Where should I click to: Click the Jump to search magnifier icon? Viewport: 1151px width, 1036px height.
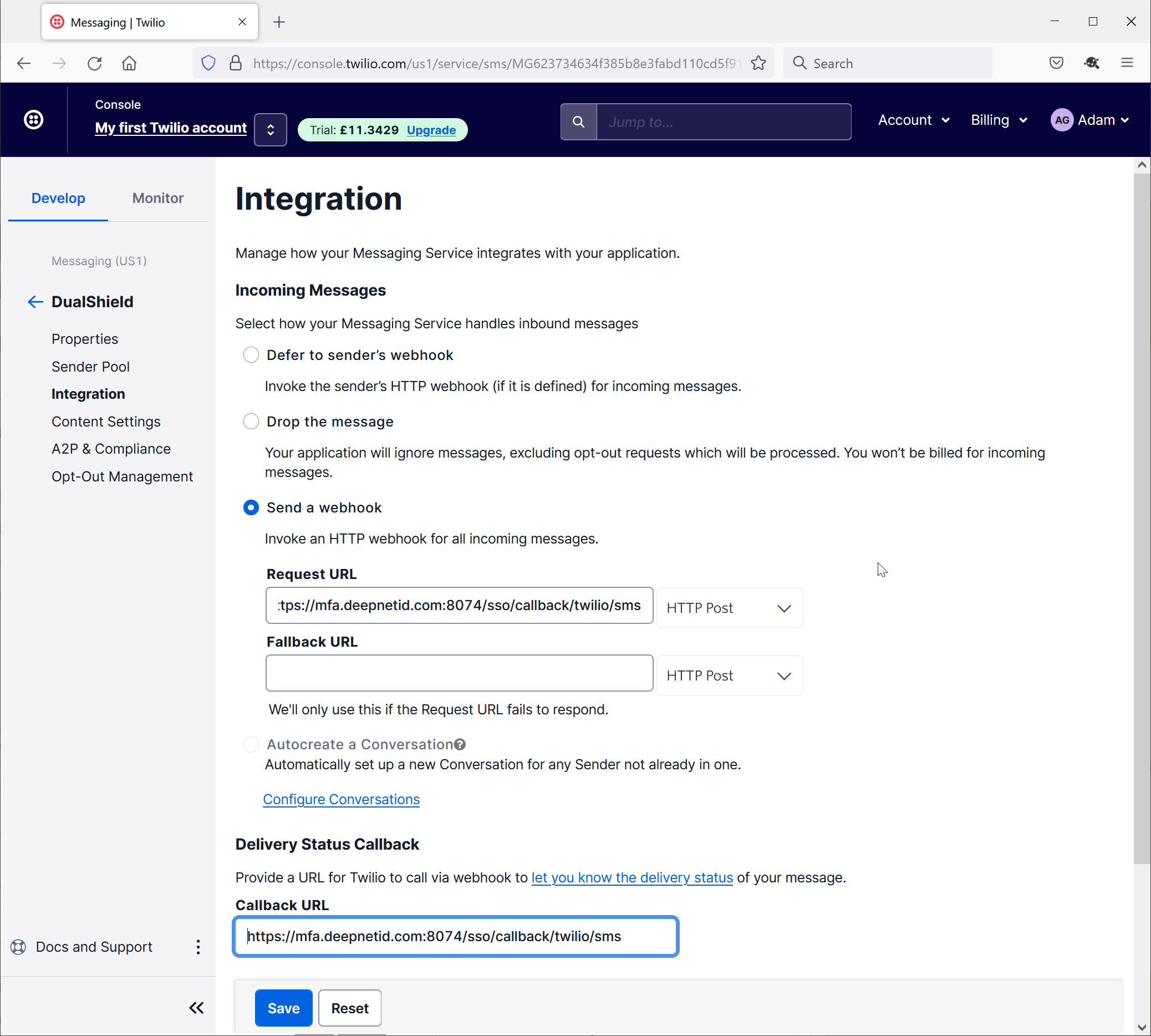(x=578, y=122)
